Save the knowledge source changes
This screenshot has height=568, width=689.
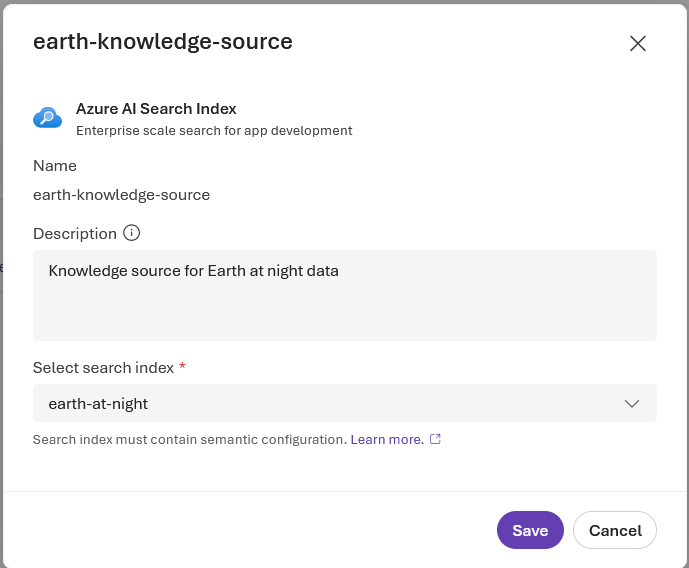coord(530,530)
